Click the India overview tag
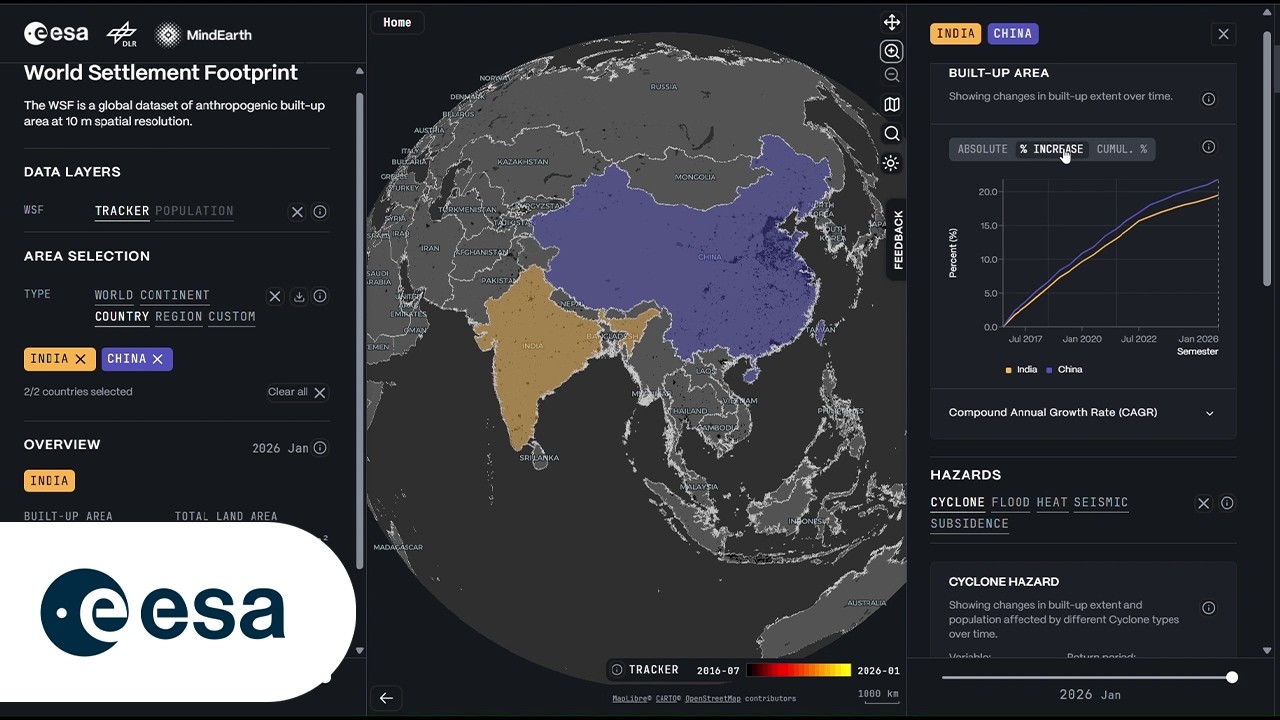 (x=49, y=481)
